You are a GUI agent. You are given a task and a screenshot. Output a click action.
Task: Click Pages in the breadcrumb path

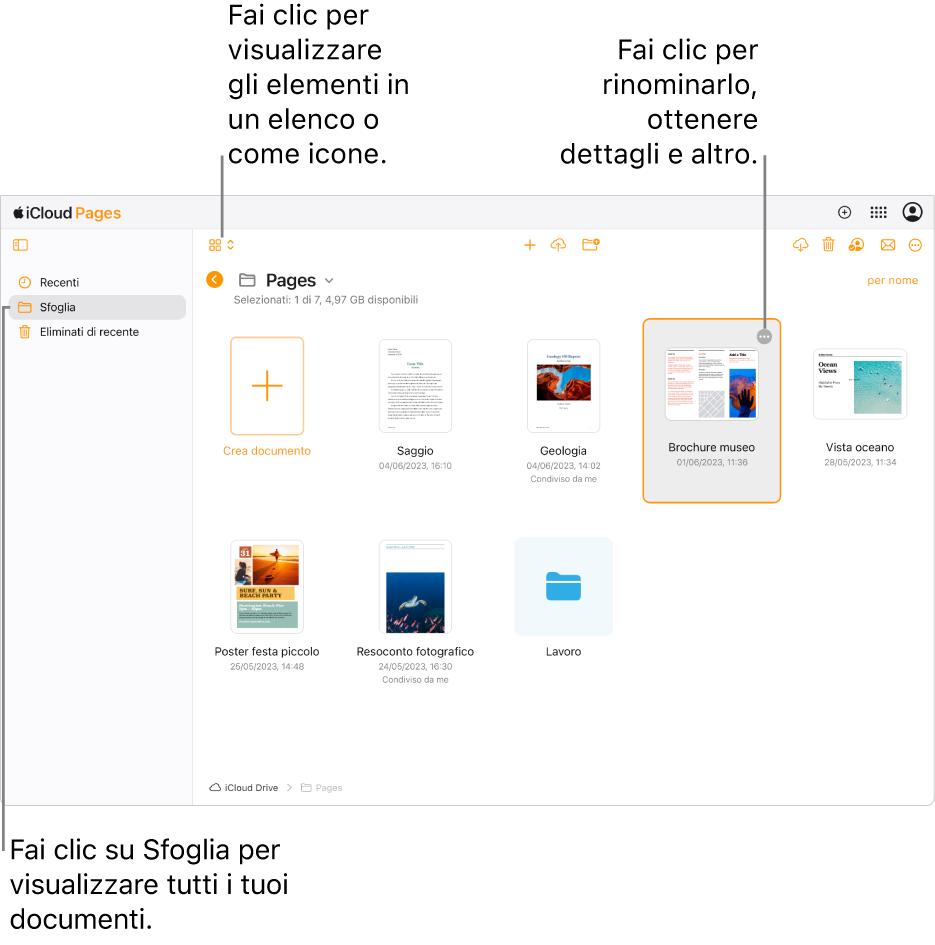[322, 788]
